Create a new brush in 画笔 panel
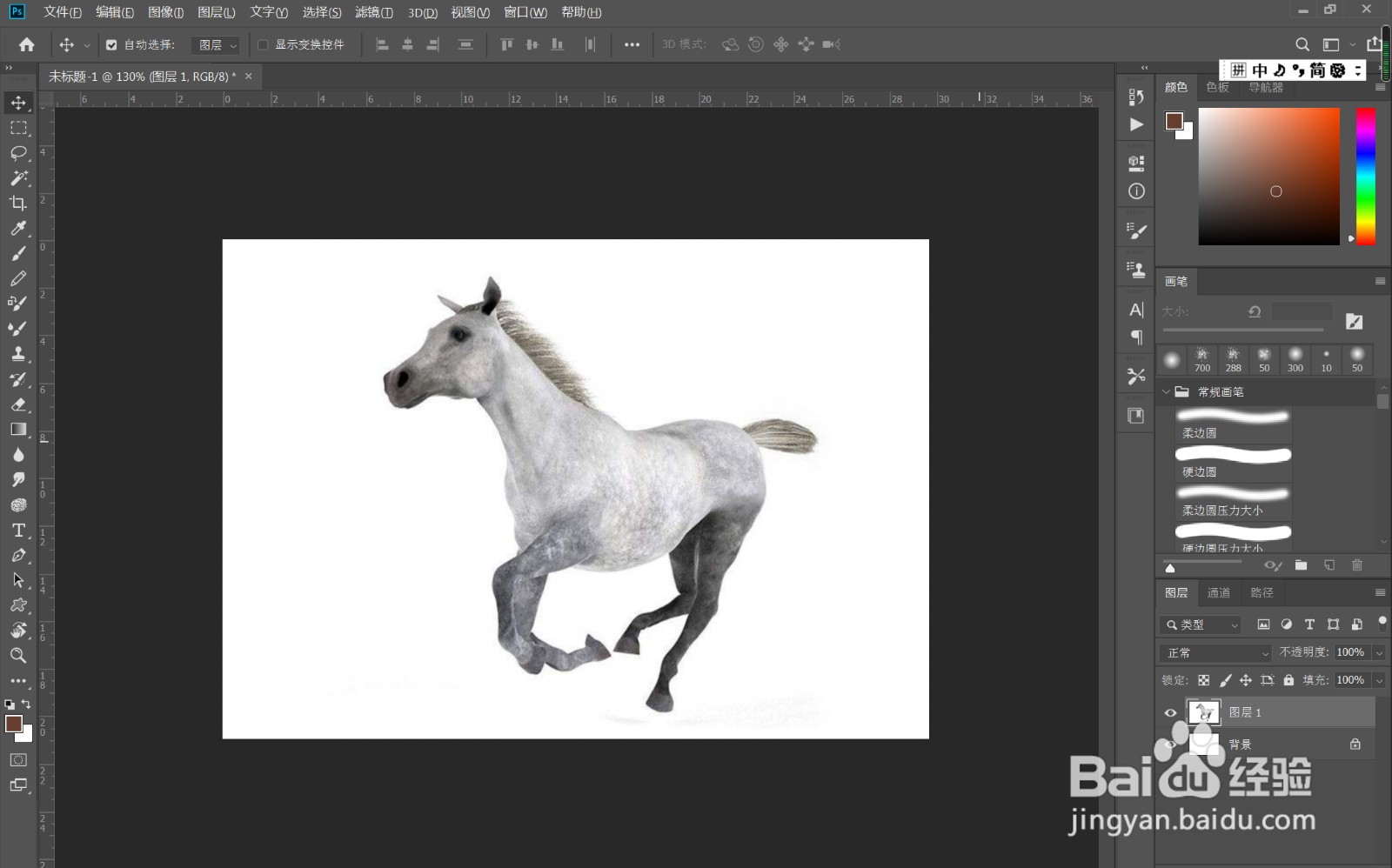Screen dimensions: 1392x868 [1329, 565]
